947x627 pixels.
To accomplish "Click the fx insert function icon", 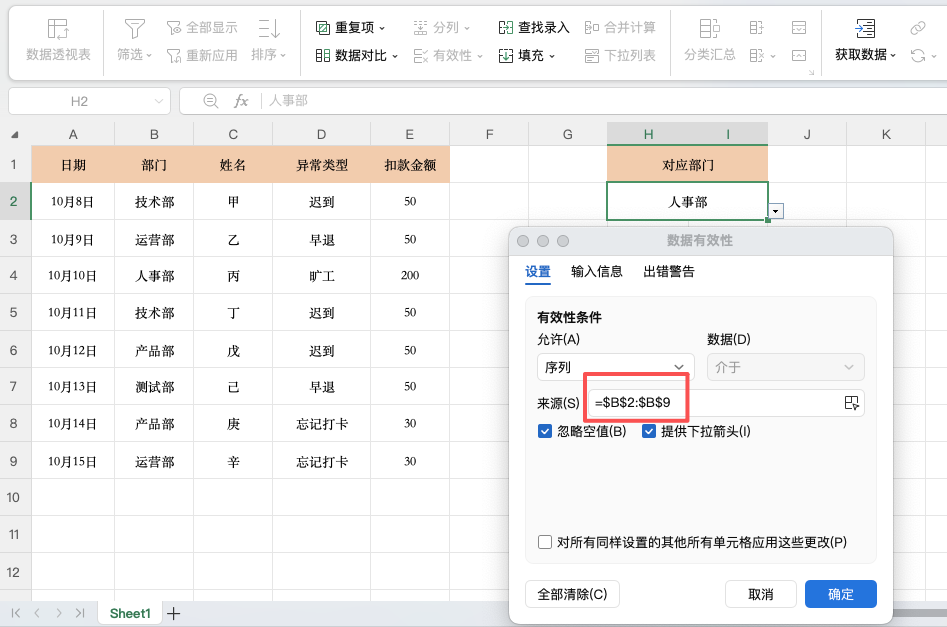I will click(241, 101).
